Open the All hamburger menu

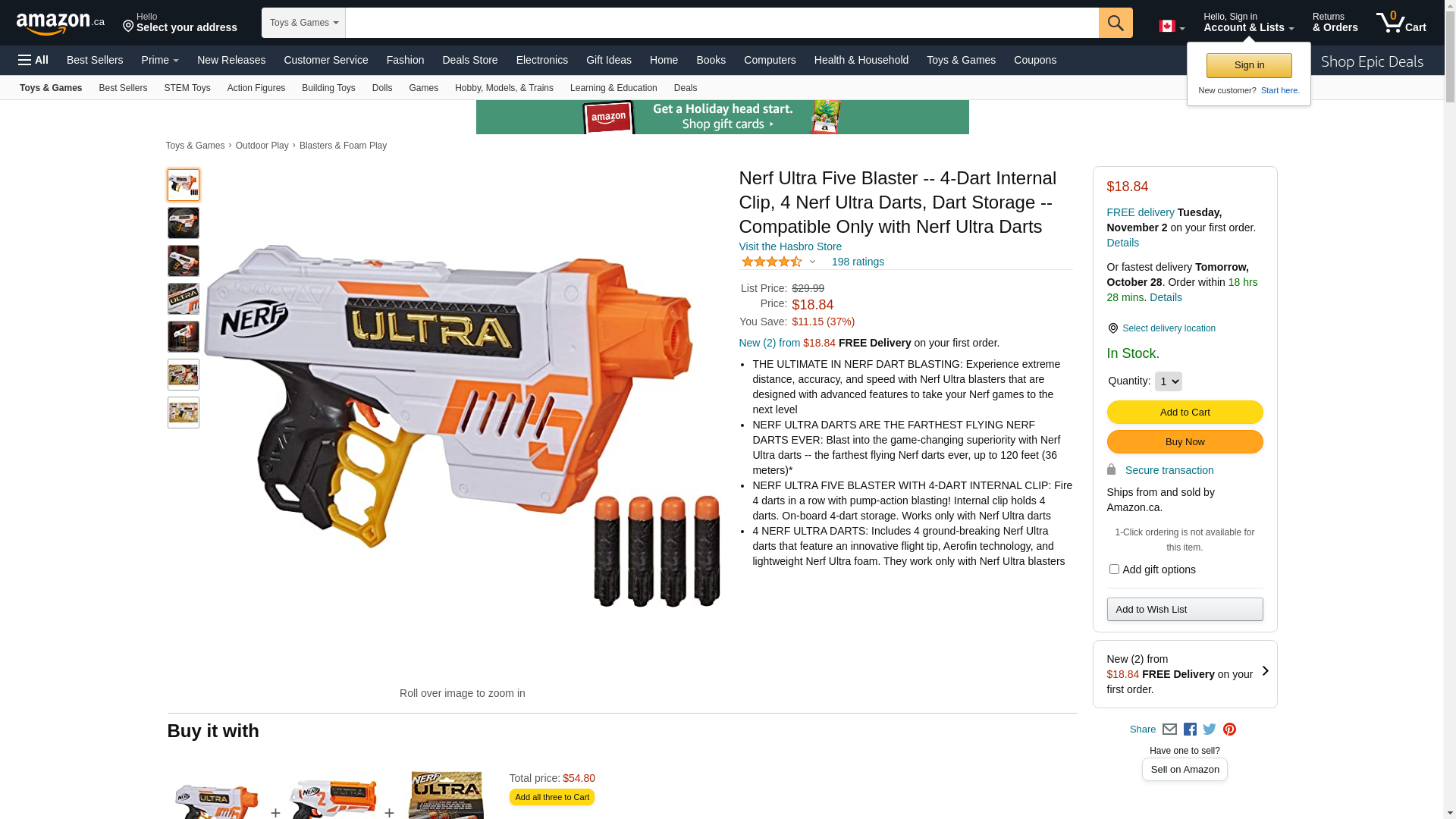[x=33, y=60]
